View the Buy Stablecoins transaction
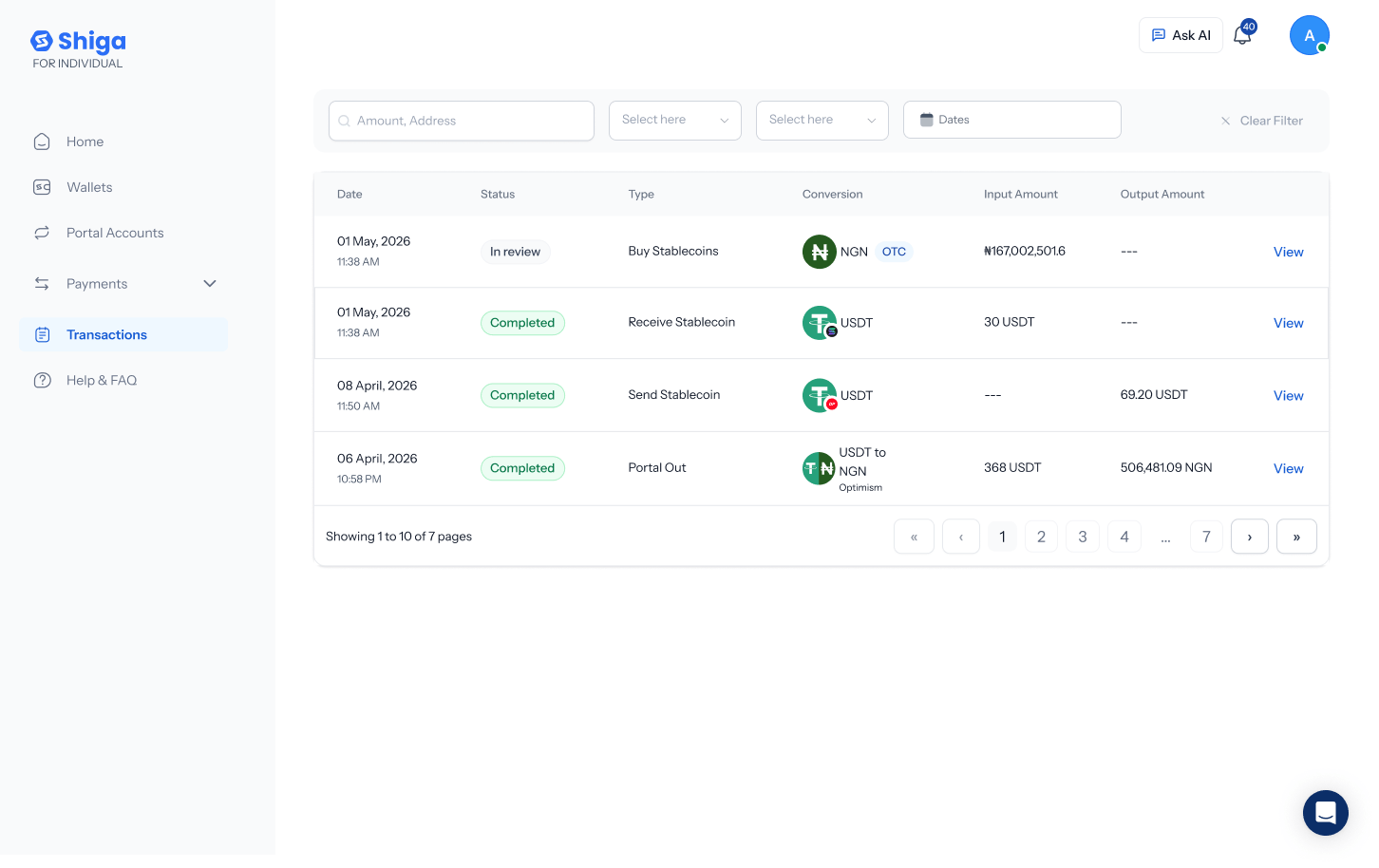The width and height of the screenshot is (1379, 868). (1288, 252)
